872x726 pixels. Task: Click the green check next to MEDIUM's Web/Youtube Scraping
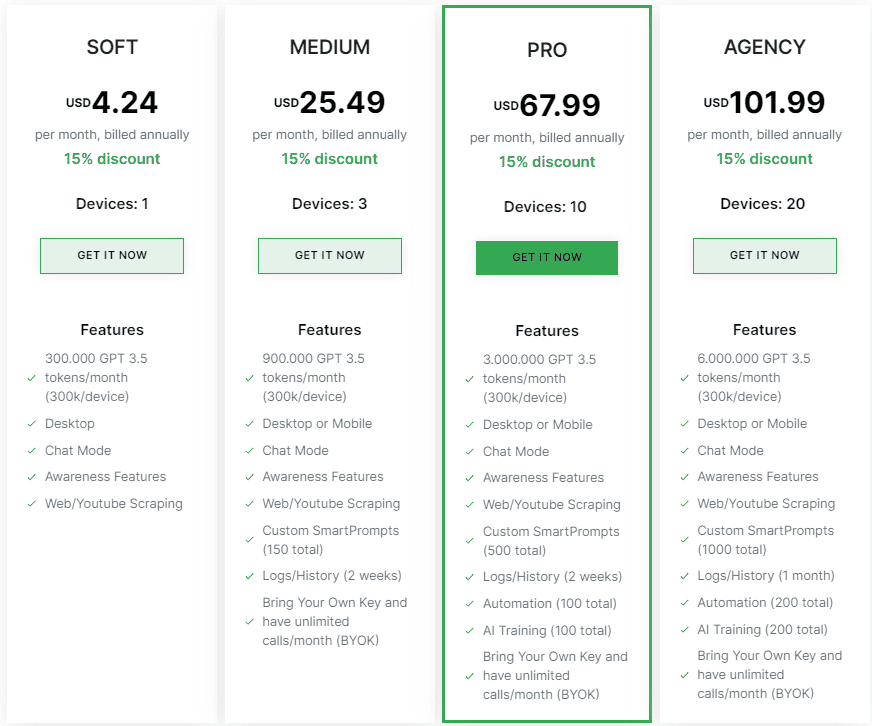[249, 503]
